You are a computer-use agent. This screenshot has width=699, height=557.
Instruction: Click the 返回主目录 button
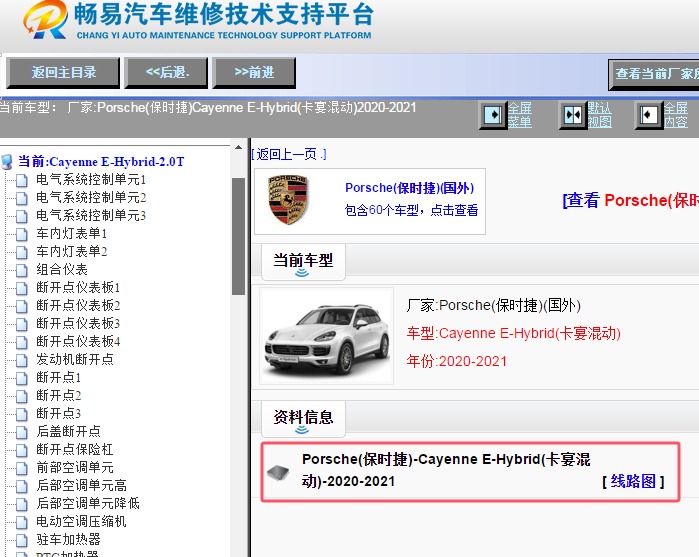63,73
